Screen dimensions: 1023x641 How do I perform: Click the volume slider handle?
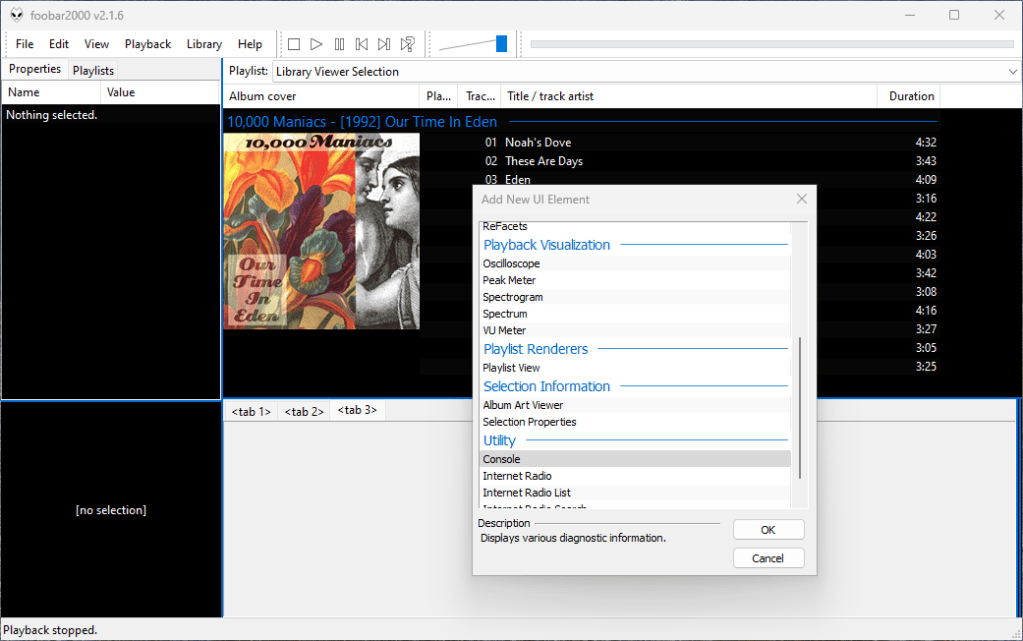tap(501, 44)
